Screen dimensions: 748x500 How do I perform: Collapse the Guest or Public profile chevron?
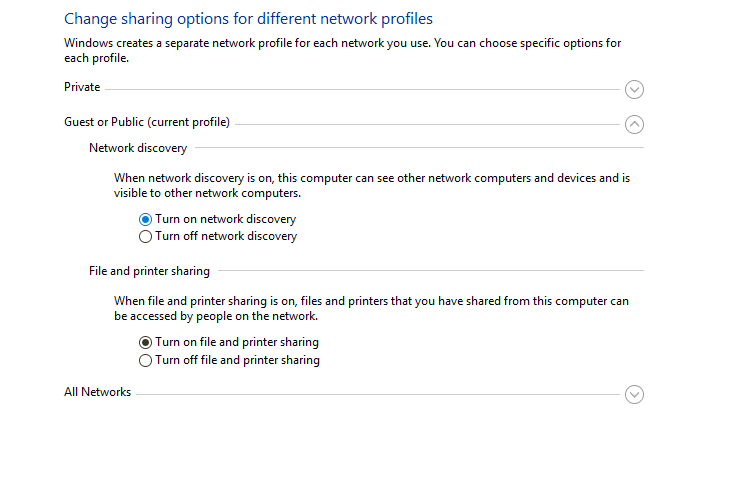(x=634, y=125)
